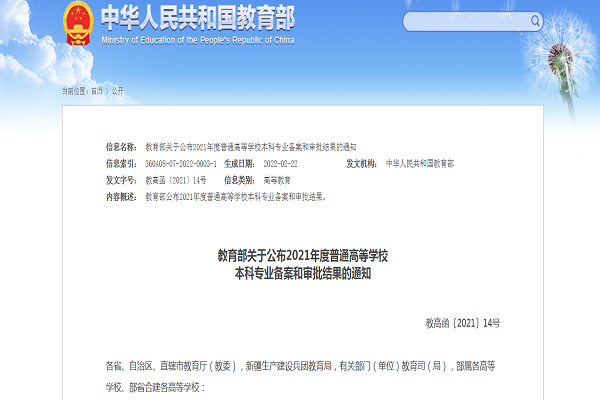This screenshot has width=600, height=400.
Task: Click the 信息类别 label
Action: pyautogui.click(x=240, y=180)
